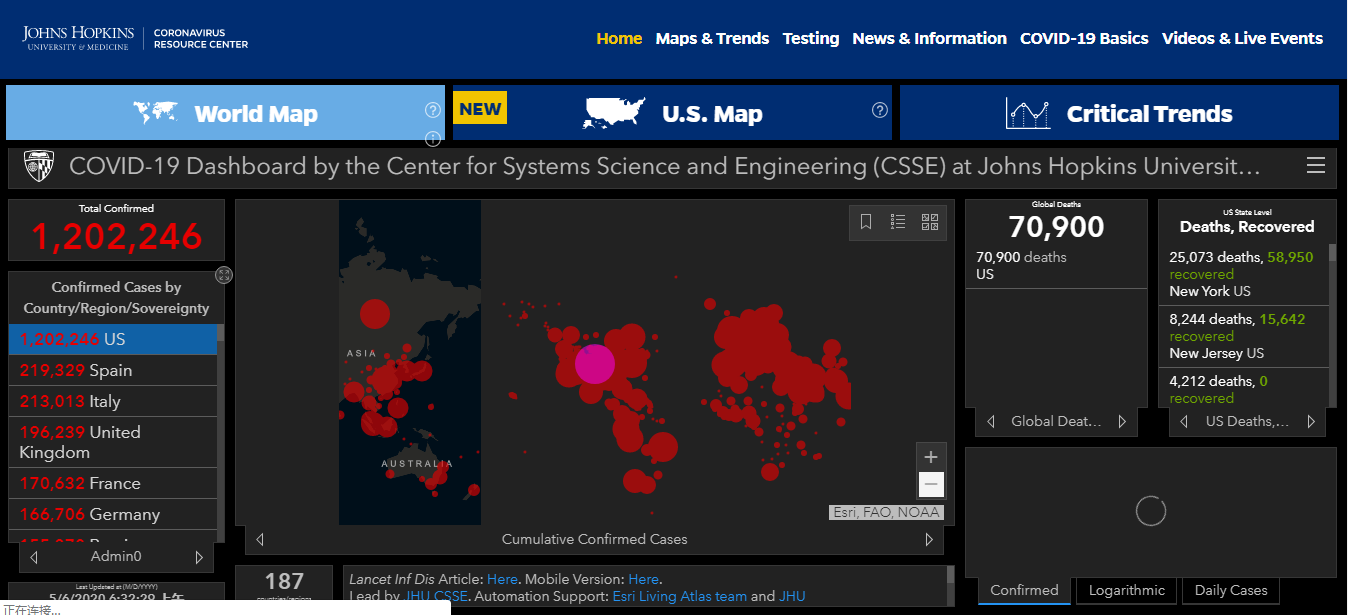Open the map bookmarks icon
Image resolution: width=1348 pixels, height=615 pixels.
(866, 222)
